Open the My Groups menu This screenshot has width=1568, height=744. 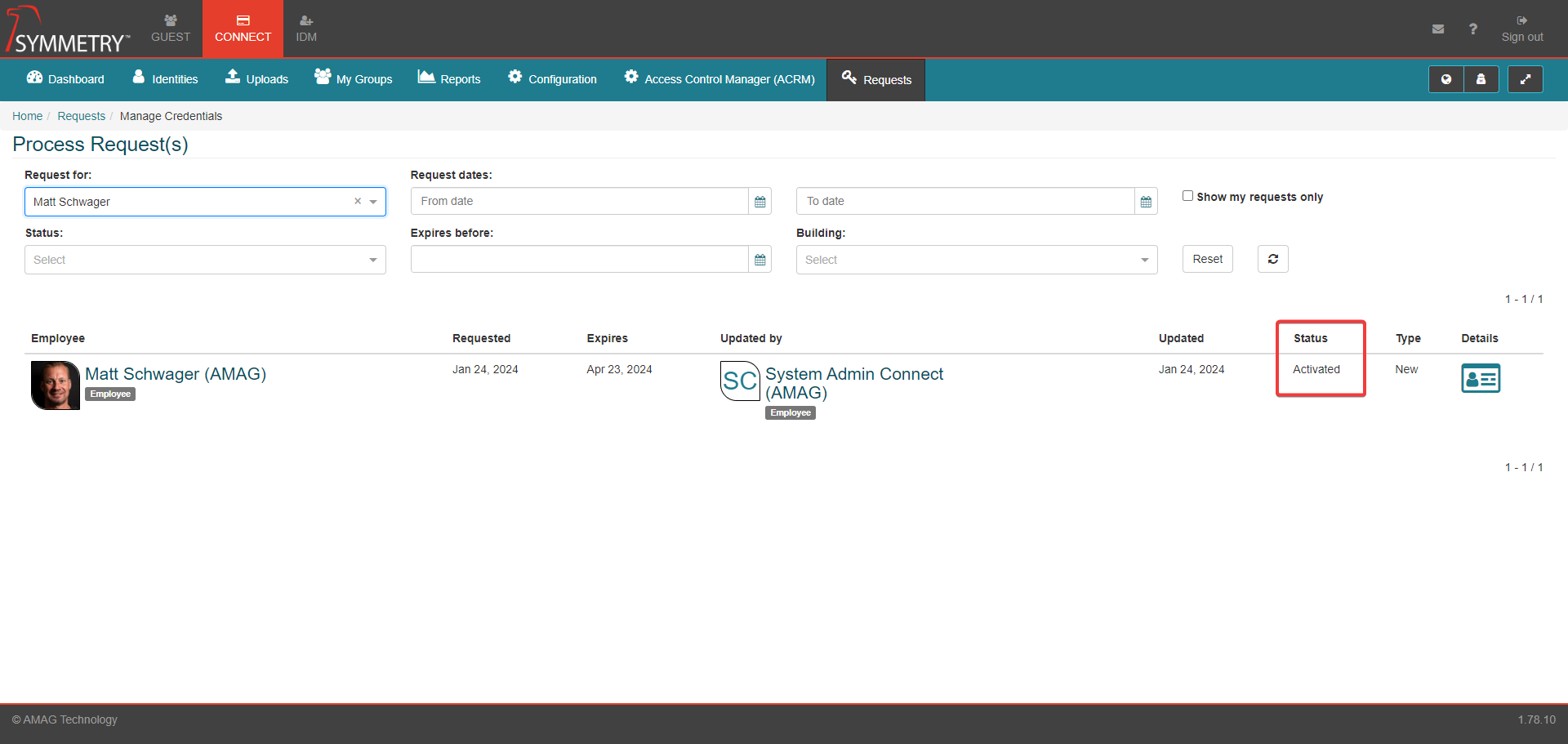(x=354, y=79)
